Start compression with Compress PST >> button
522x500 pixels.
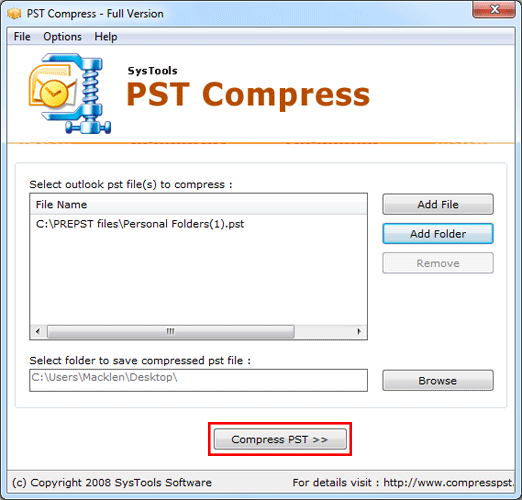[280, 439]
